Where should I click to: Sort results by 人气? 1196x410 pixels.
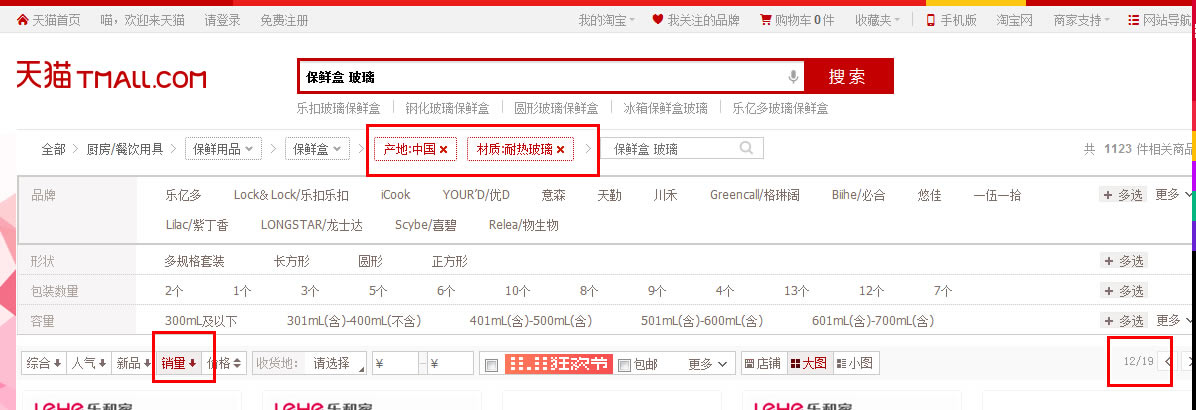(x=88, y=364)
